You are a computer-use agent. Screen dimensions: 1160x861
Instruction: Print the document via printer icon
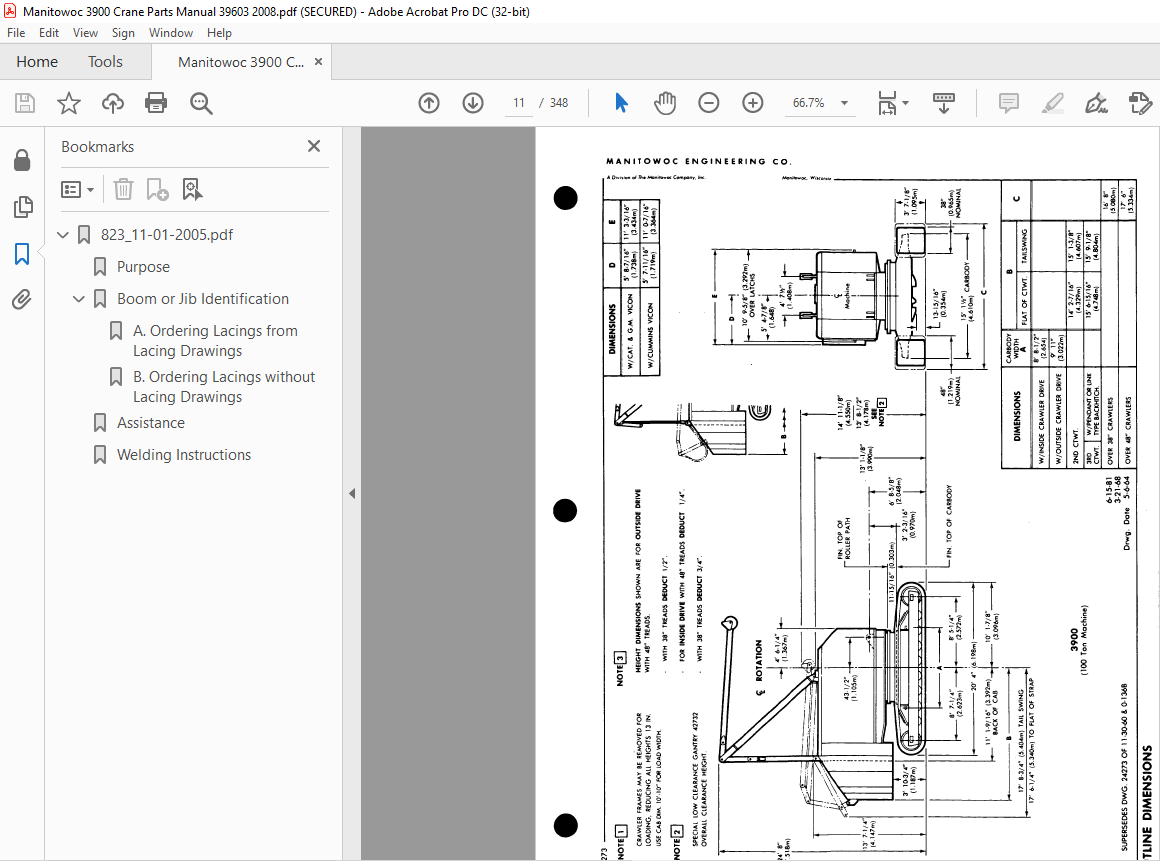tap(156, 103)
